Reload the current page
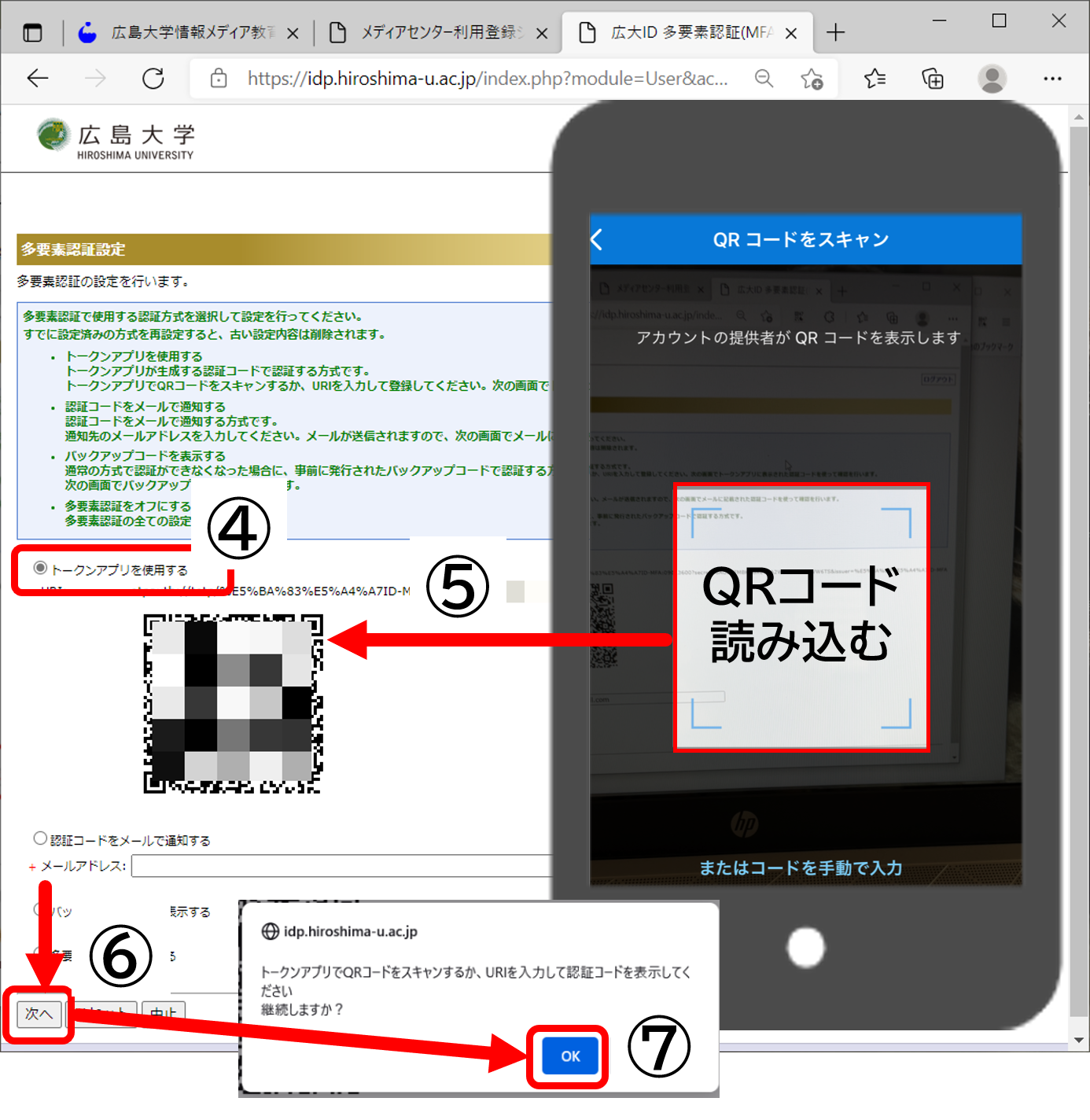Viewport: 1090px width, 1120px height. (x=153, y=78)
